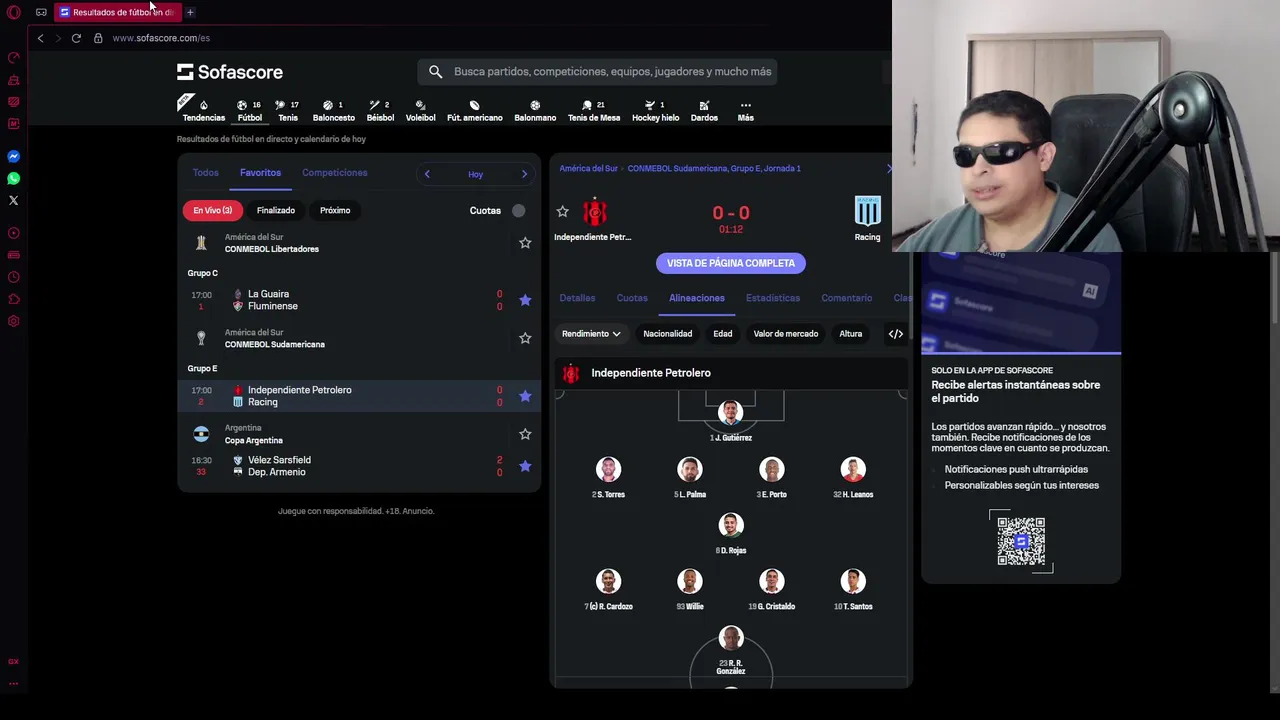Click the Sofascore logo
The image size is (1280, 720).
coord(230,72)
